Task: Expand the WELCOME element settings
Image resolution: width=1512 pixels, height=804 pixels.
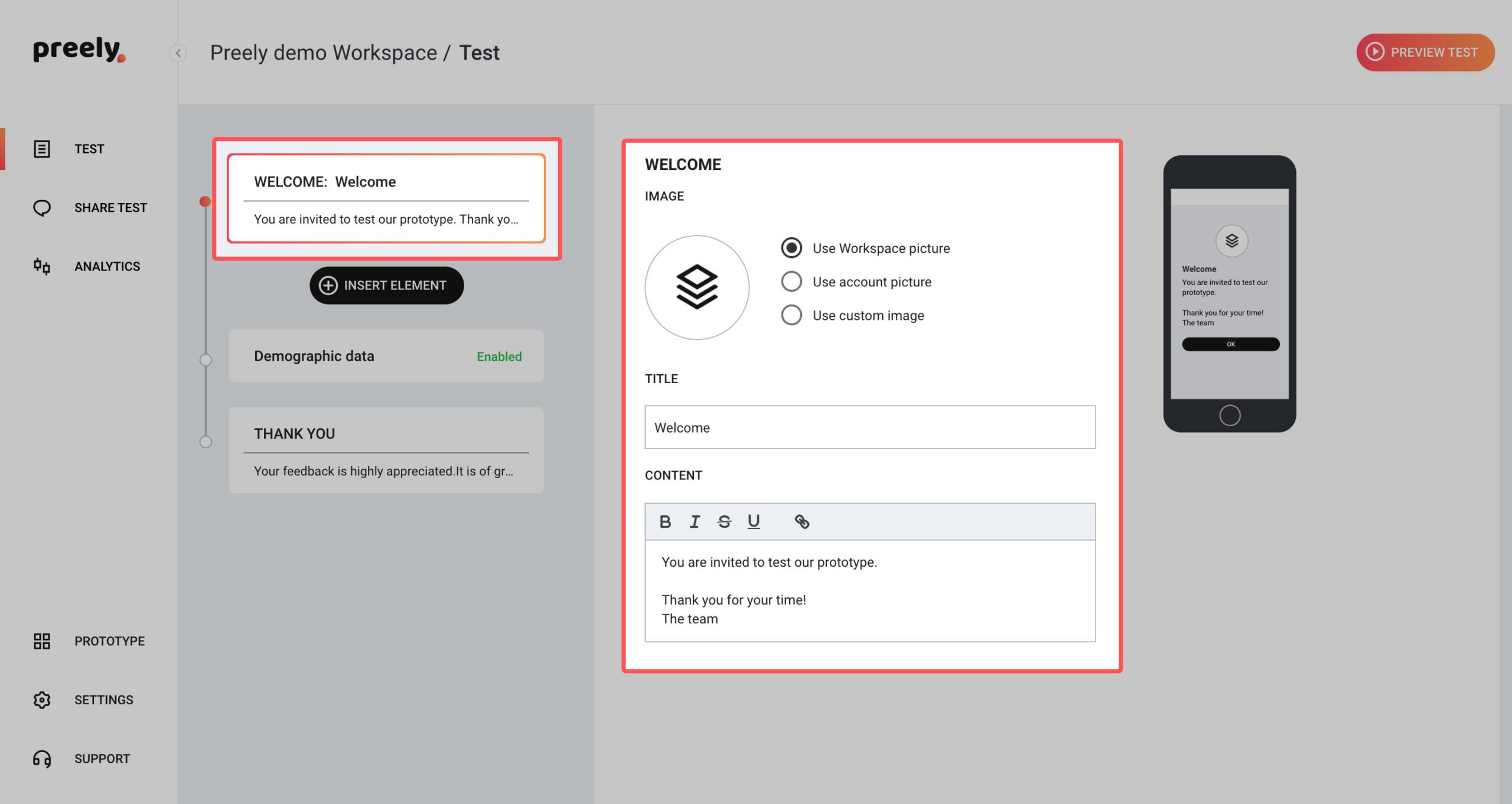Action: point(387,199)
